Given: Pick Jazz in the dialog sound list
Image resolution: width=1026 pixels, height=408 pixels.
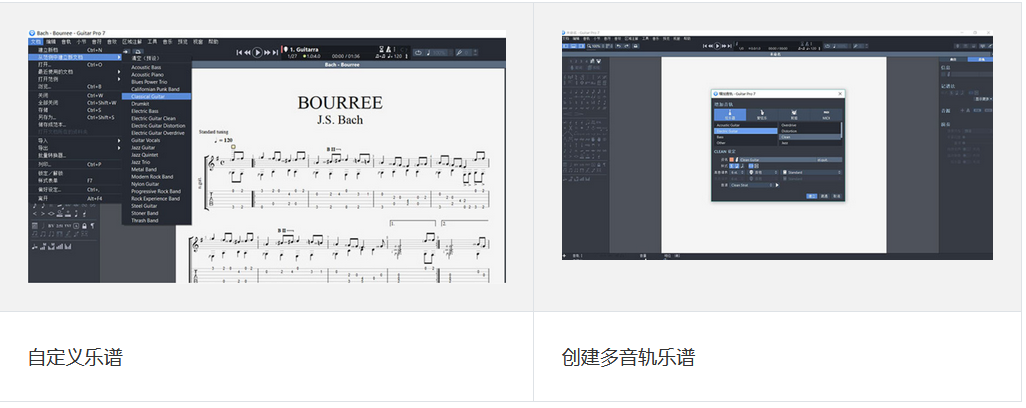Looking at the screenshot, I should pos(810,143).
